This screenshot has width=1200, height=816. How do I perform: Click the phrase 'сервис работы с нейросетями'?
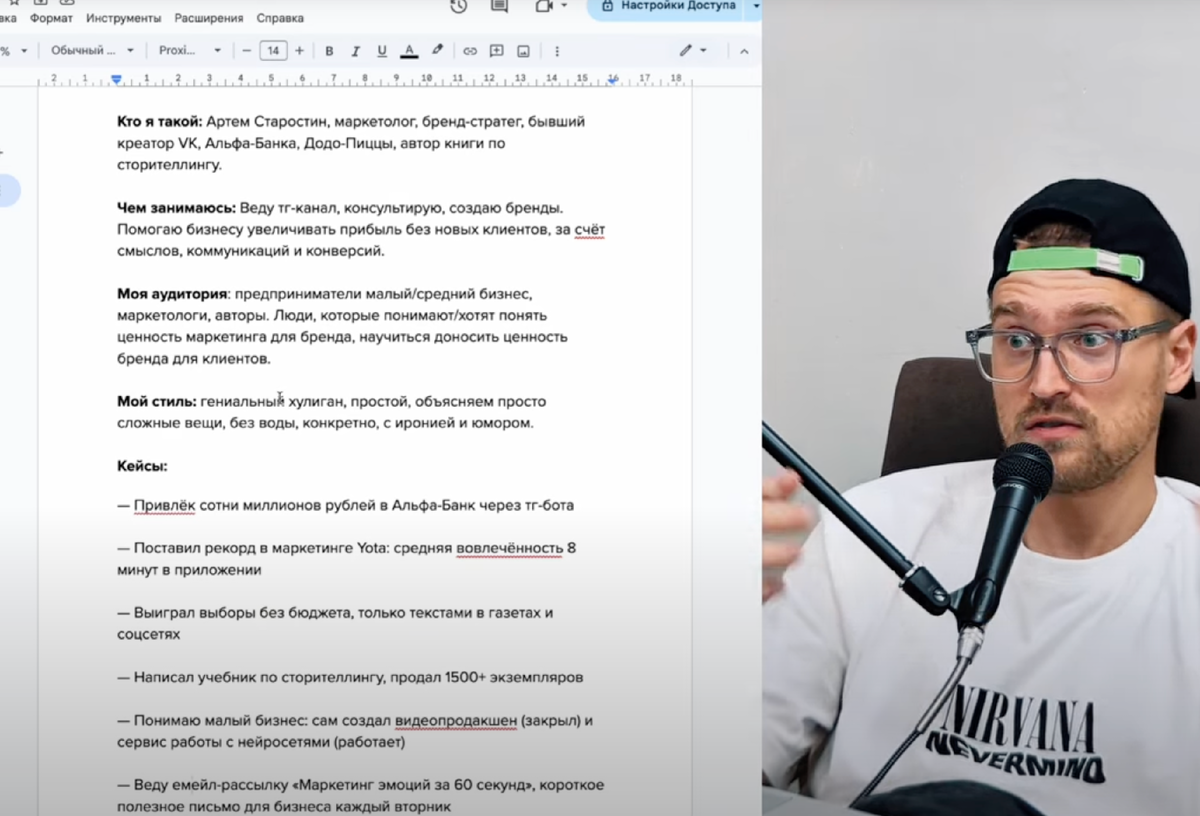click(222, 742)
